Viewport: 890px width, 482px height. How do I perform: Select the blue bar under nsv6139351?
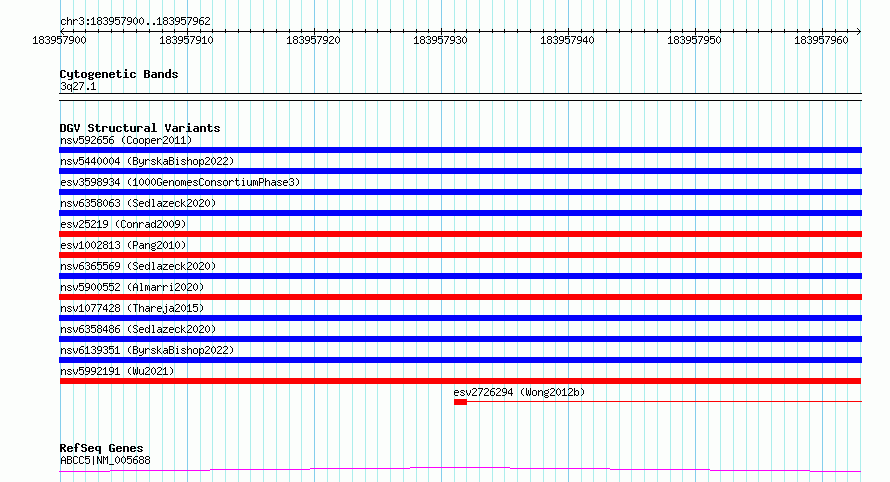tap(460, 360)
